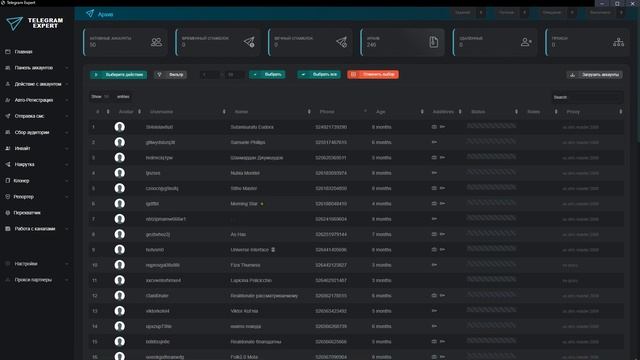This screenshot has height=360, width=640.
Task: Click the Выбрать все button
Action: 319,75
